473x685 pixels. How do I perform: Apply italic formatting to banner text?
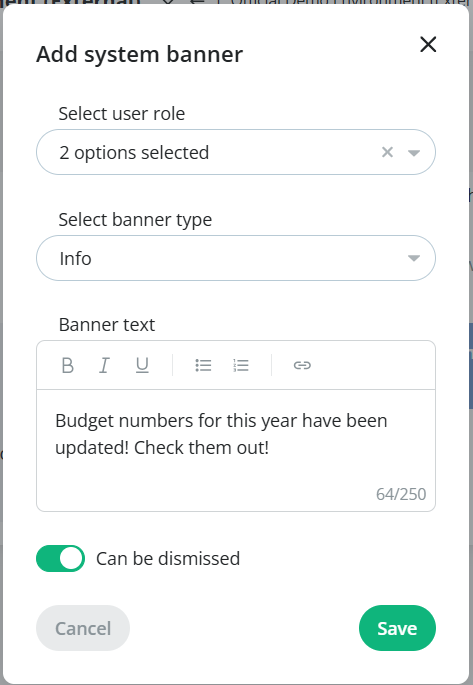click(x=104, y=365)
